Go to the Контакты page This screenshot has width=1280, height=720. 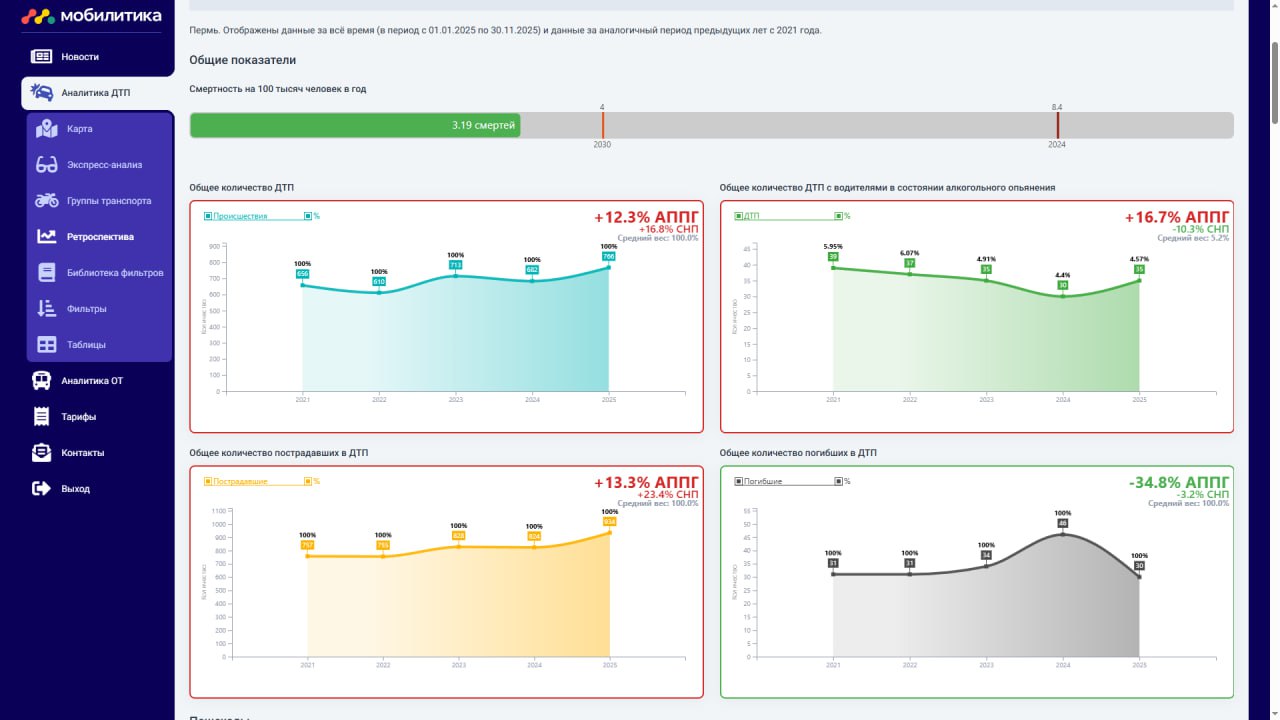click(82, 453)
